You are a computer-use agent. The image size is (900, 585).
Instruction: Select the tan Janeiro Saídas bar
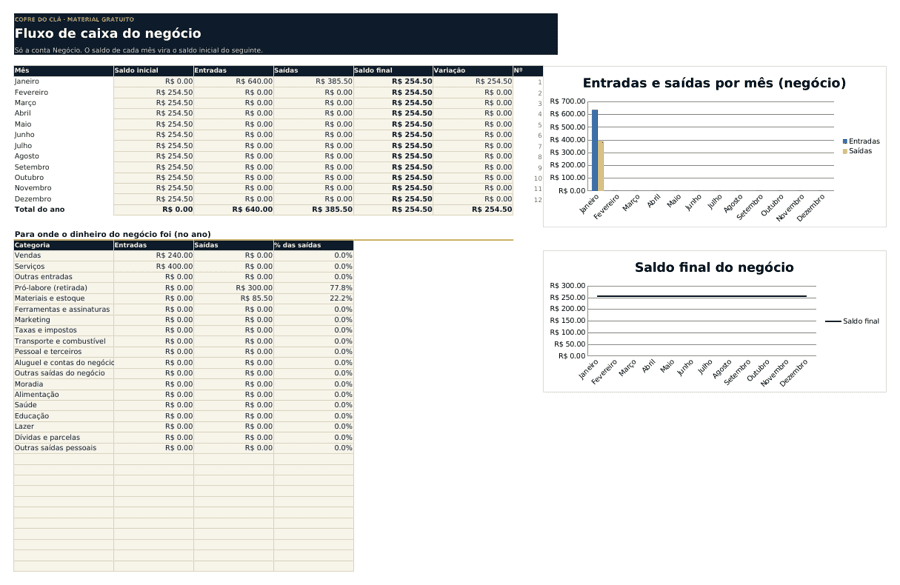[601, 166]
